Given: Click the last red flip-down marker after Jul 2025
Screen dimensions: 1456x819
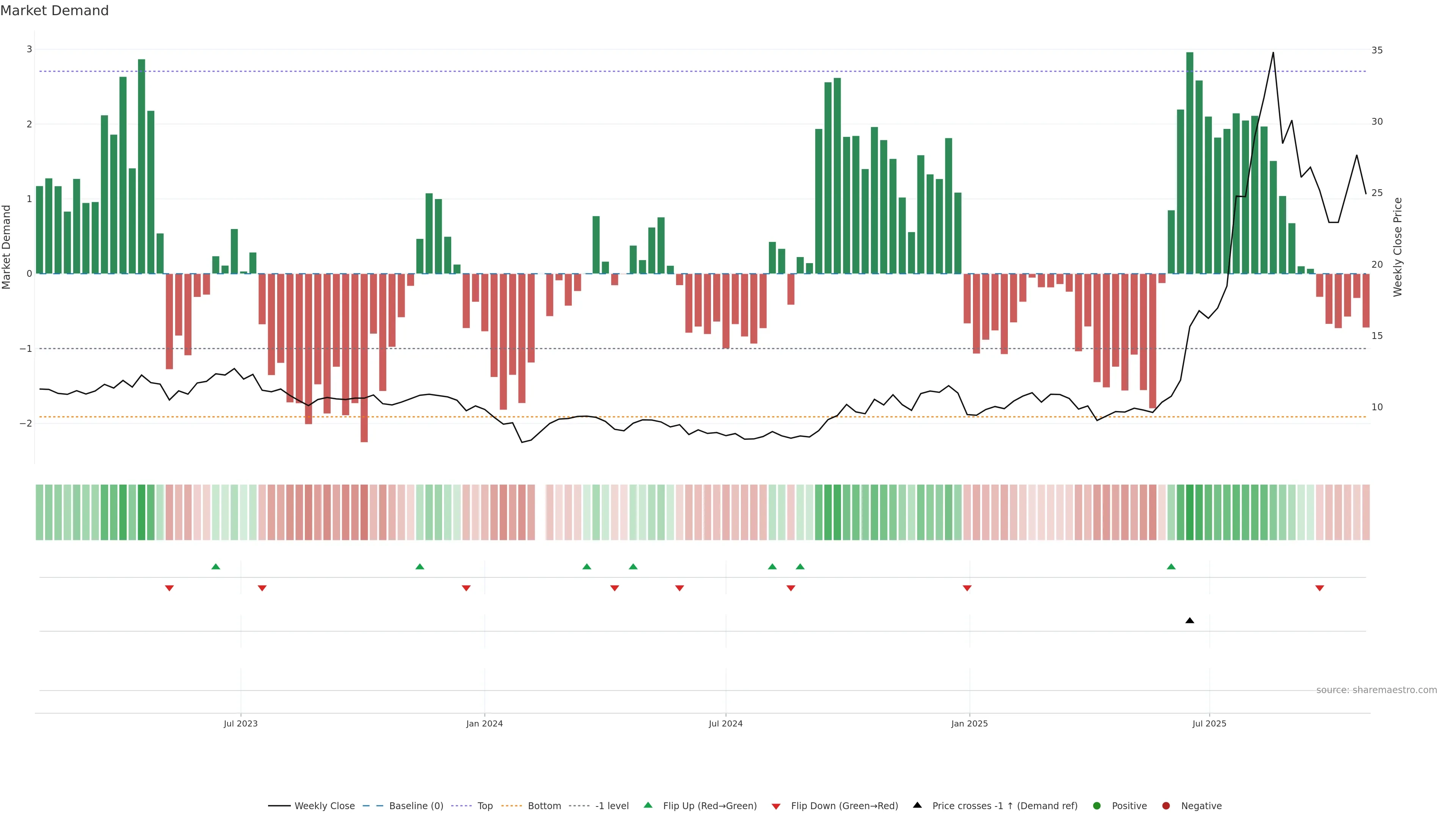Looking at the screenshot, I should 1319,588.
